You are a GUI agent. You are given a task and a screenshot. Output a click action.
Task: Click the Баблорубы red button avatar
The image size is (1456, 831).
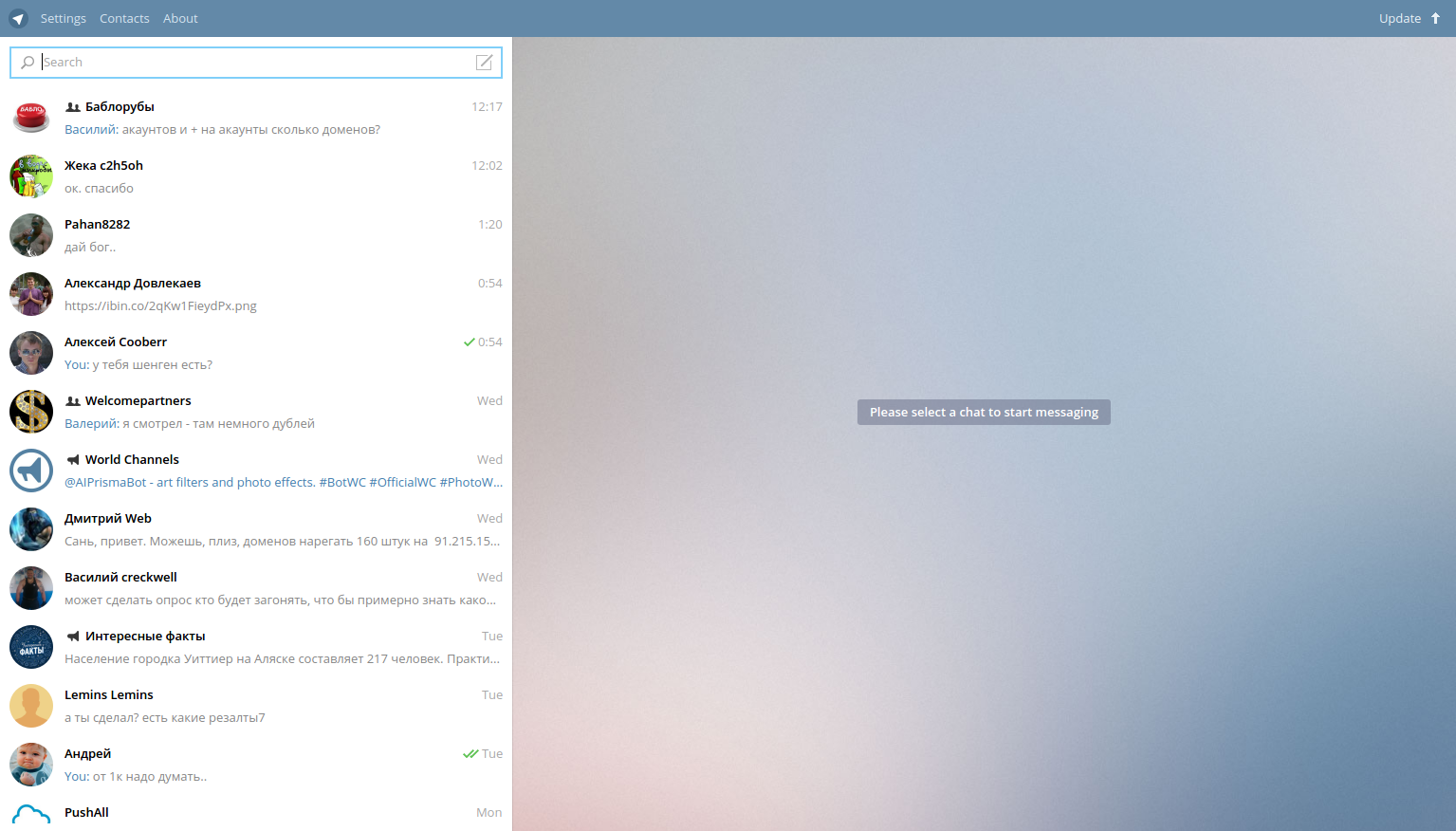pyautogui.click(x=31, y=118)
